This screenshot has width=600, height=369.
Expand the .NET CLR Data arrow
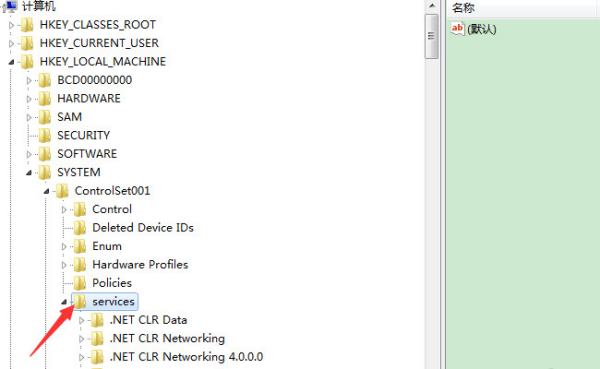point(81,320)
